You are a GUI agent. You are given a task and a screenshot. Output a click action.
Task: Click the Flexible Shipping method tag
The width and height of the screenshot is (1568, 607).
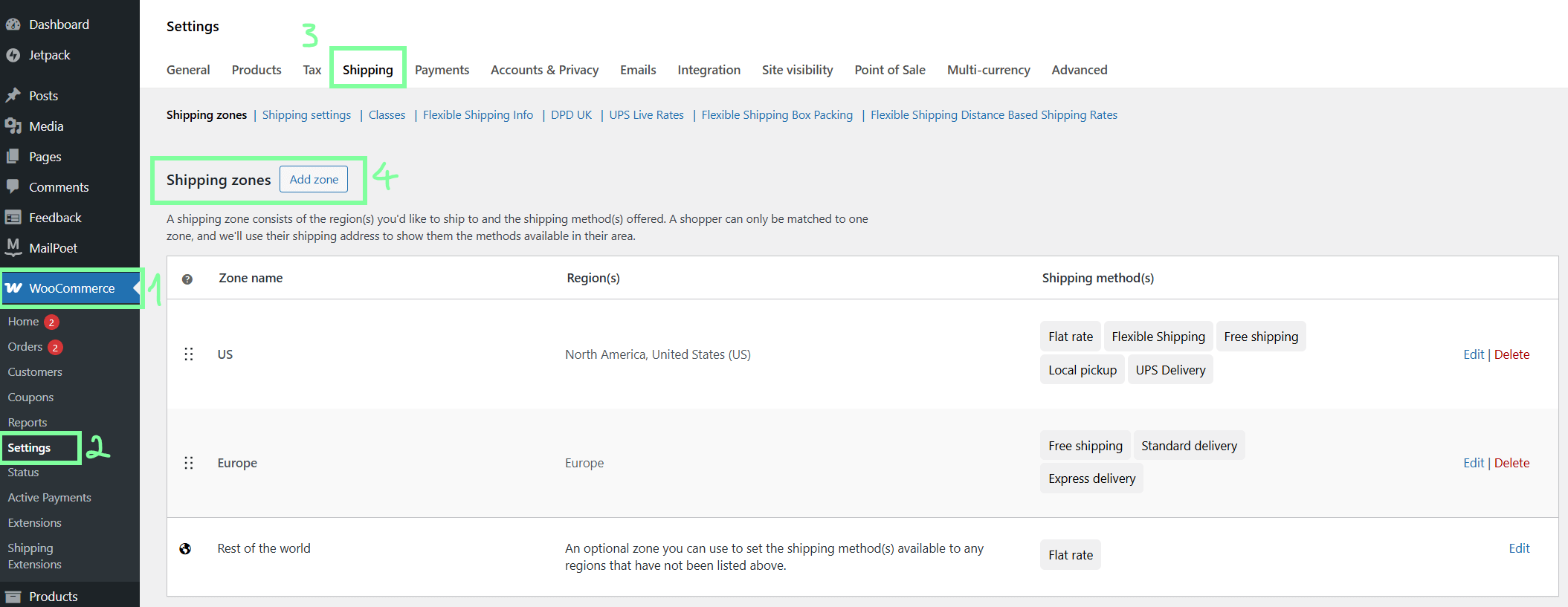[x=1158, y=337]
